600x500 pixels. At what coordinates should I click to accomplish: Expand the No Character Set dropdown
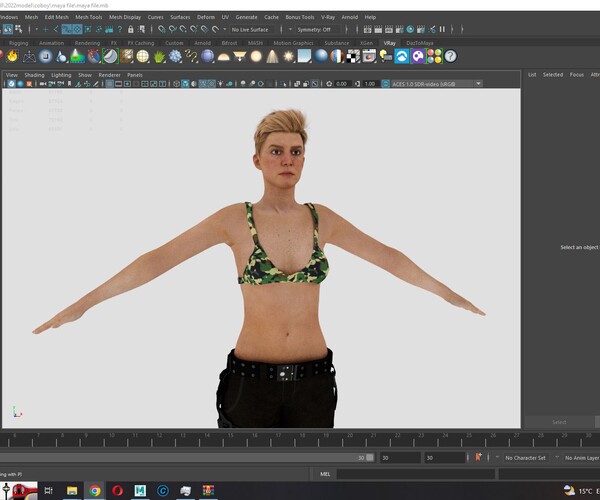[526, 458]
